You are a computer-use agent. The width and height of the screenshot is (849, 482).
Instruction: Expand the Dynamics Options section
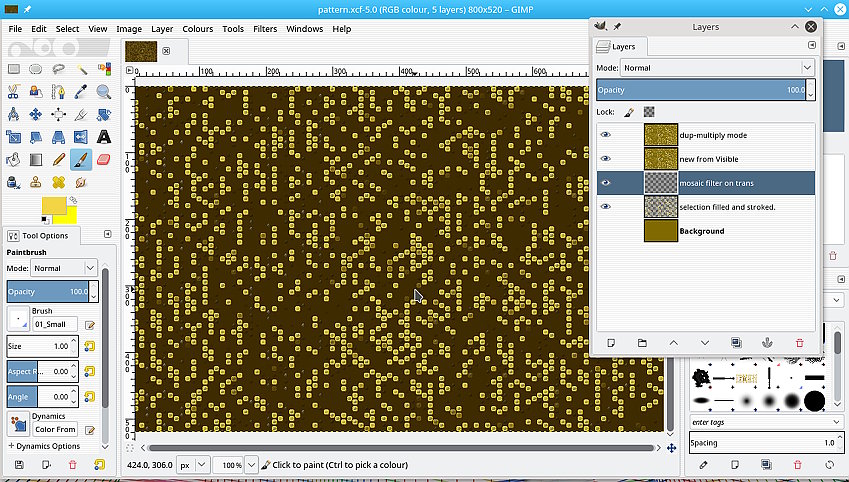click(x=46, y=446)
